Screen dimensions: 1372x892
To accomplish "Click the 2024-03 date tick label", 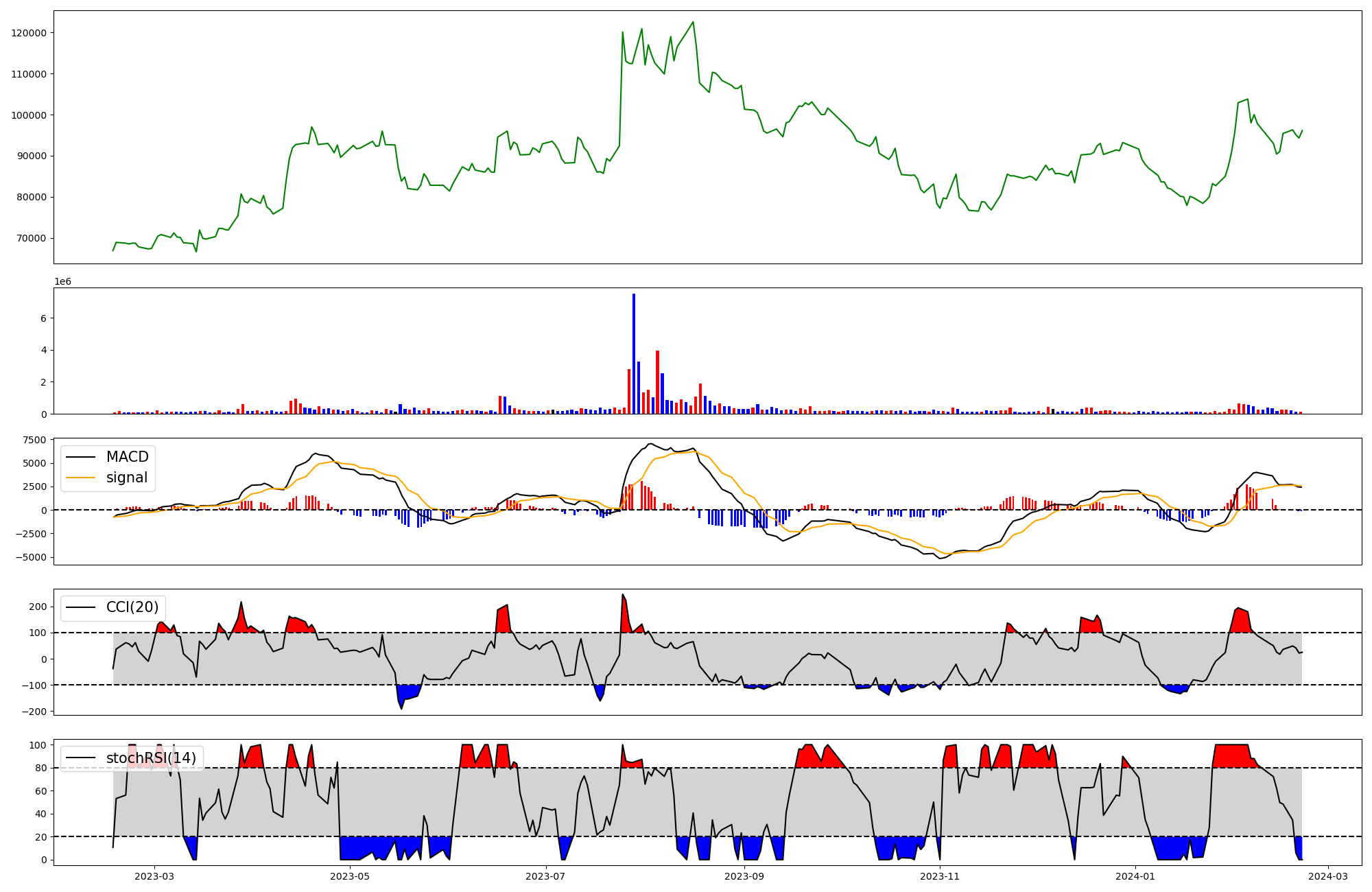I will pos(1329,876).
